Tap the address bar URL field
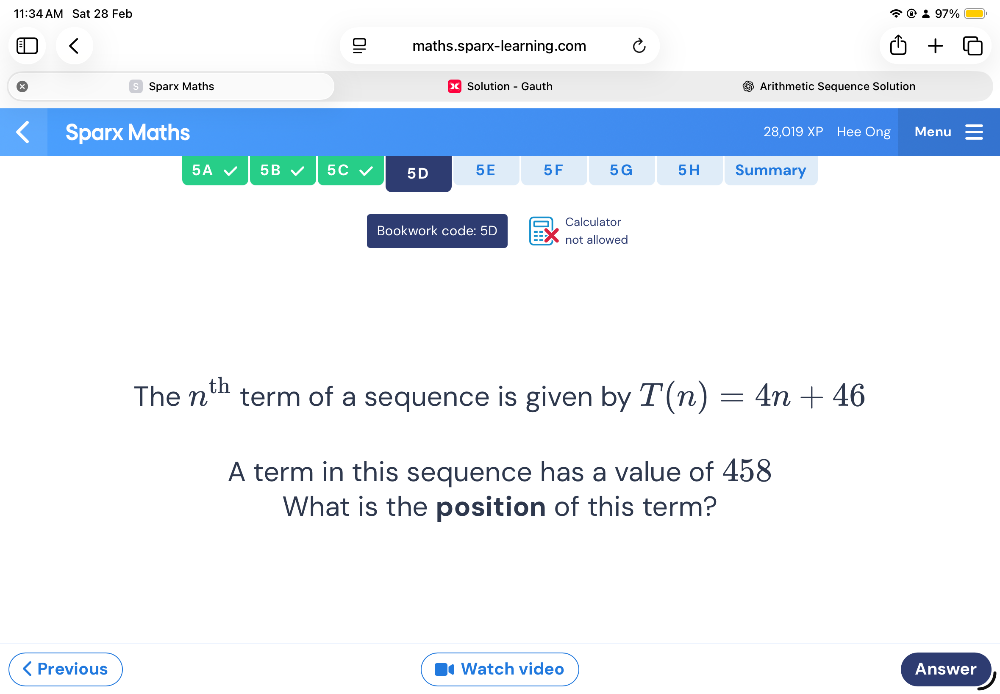The width and height of the screenshot is (1000, 694). tap(499, 46)
